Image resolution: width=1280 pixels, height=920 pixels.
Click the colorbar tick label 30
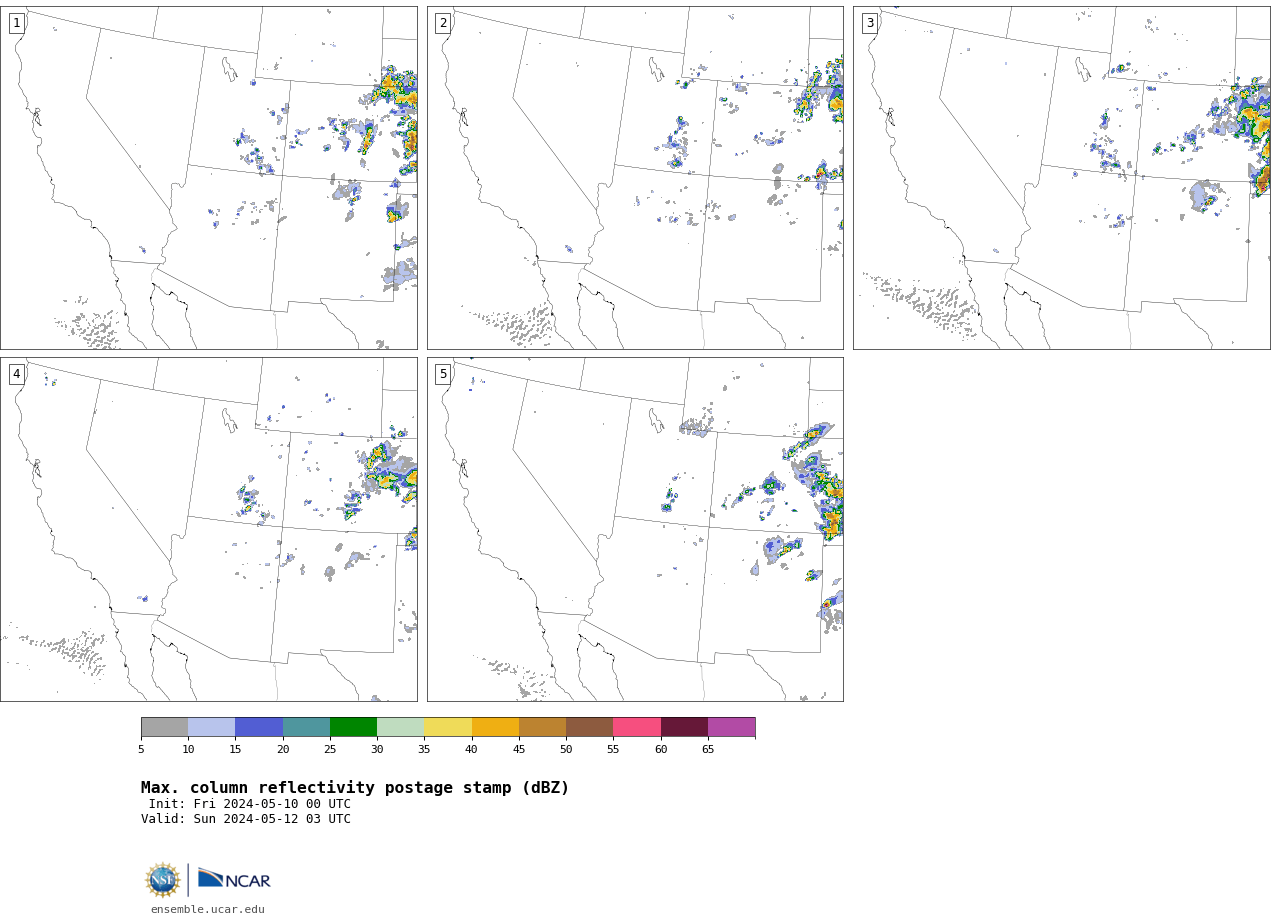point(377,749)
